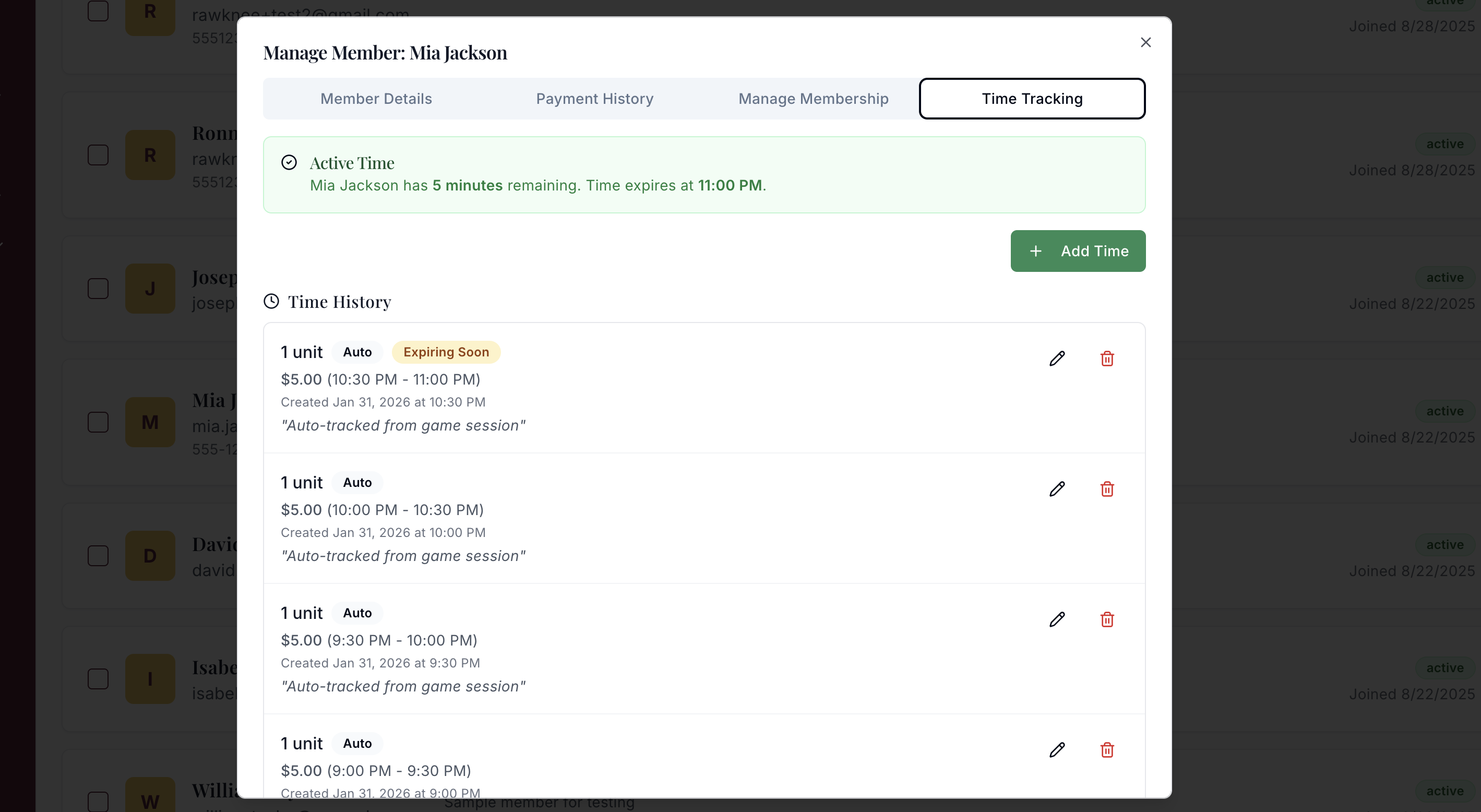The image size is (1481, 812).
Task: Select the Time Tracking tab
Action: 1031,99
